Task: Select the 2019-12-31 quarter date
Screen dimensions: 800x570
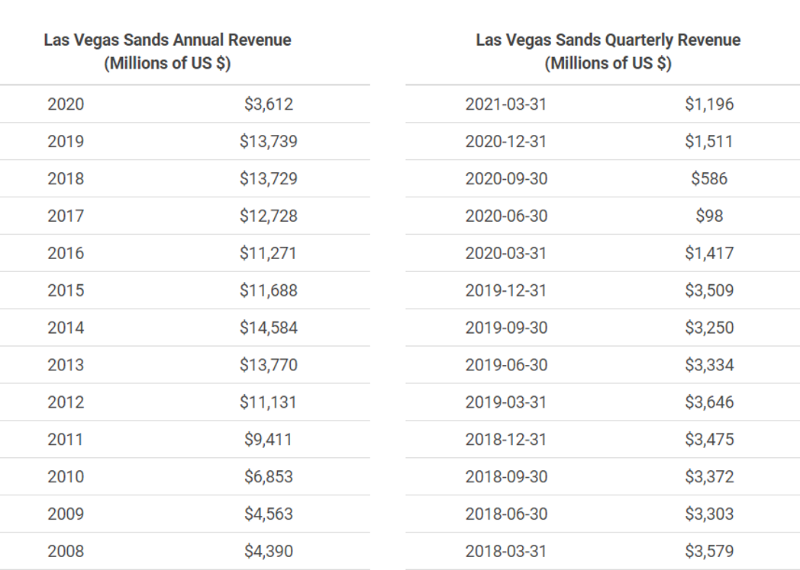Action: (x=506, y=290)
